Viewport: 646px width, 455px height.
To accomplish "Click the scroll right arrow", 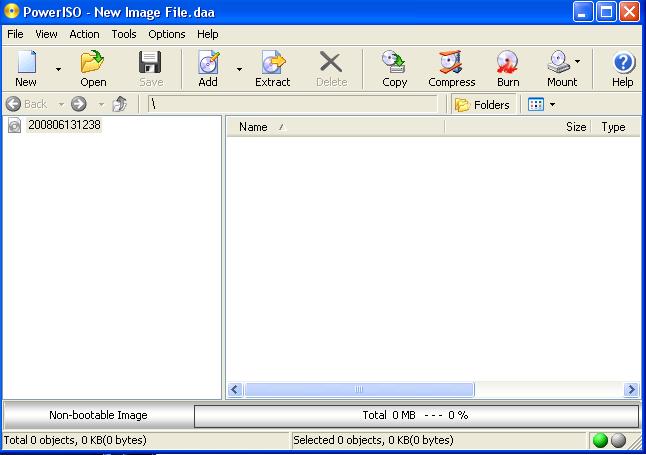I will pos(631,389).
